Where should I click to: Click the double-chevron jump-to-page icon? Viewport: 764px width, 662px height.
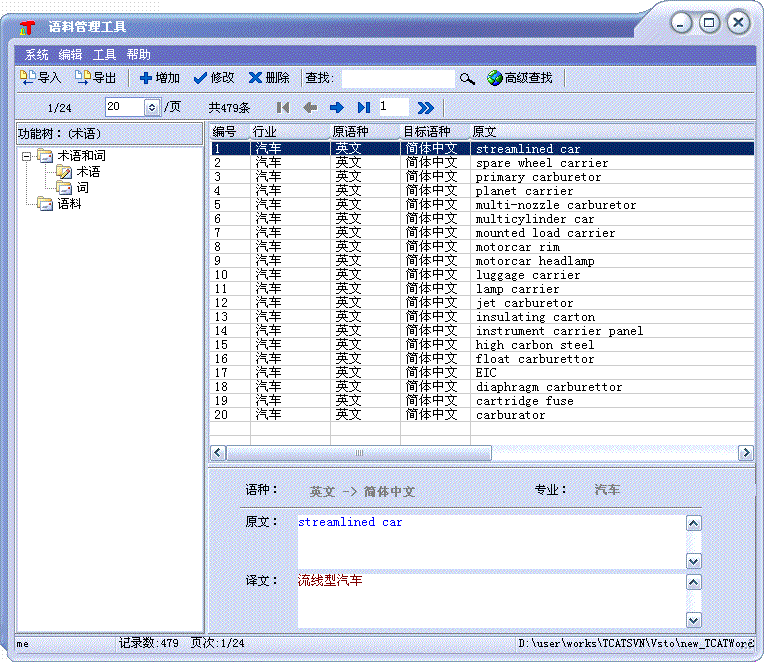[x=426, y=108]
